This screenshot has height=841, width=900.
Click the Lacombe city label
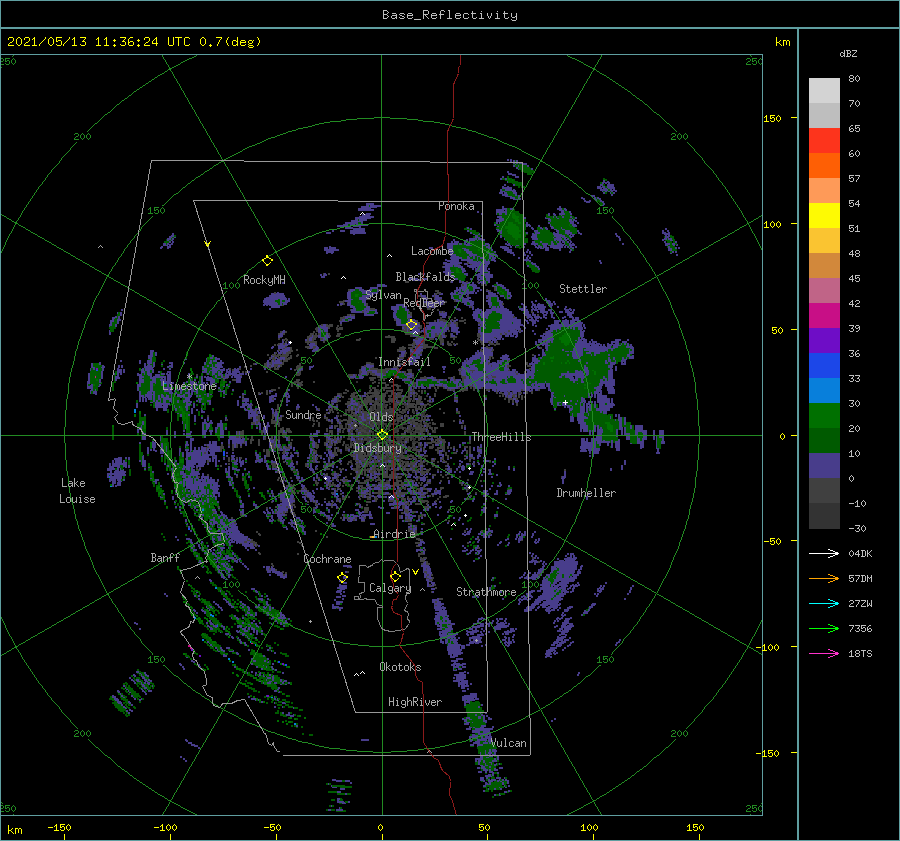(x=432, y=251)
